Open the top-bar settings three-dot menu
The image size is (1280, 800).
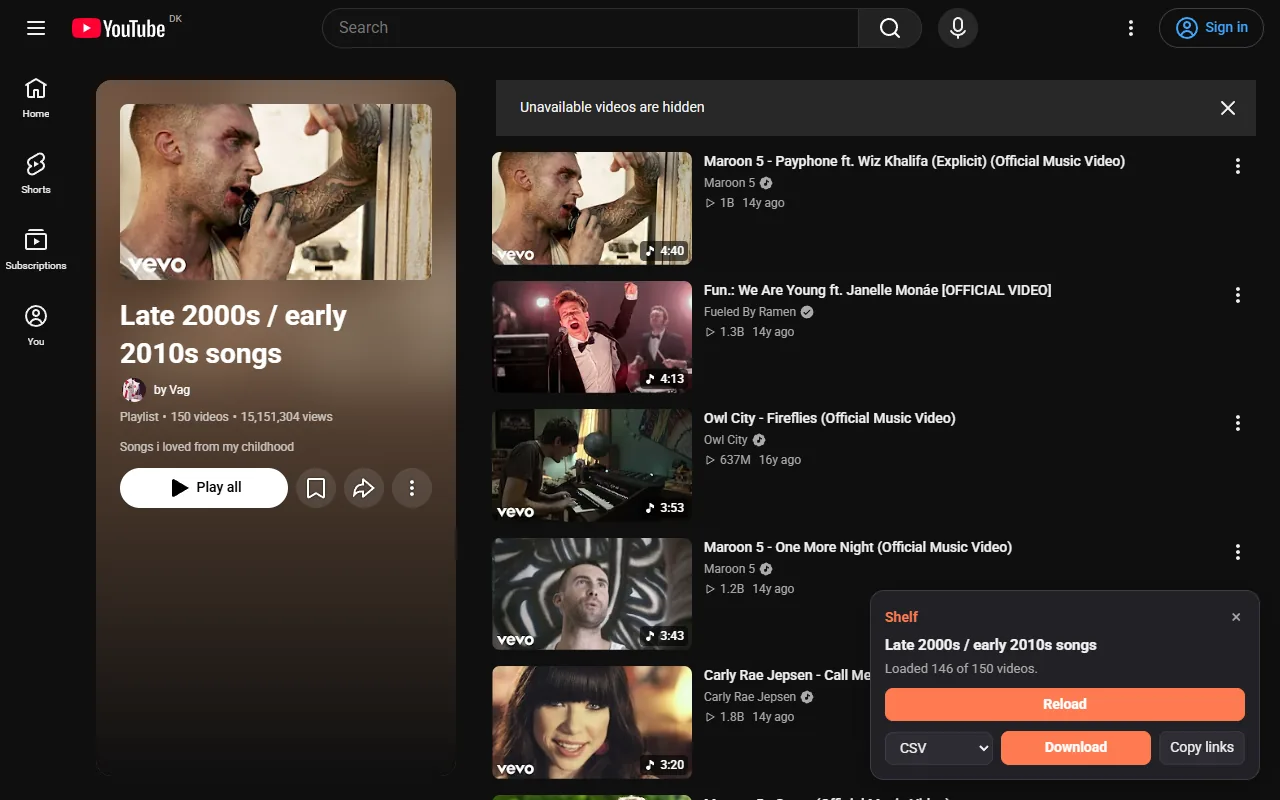point(1131,28)
